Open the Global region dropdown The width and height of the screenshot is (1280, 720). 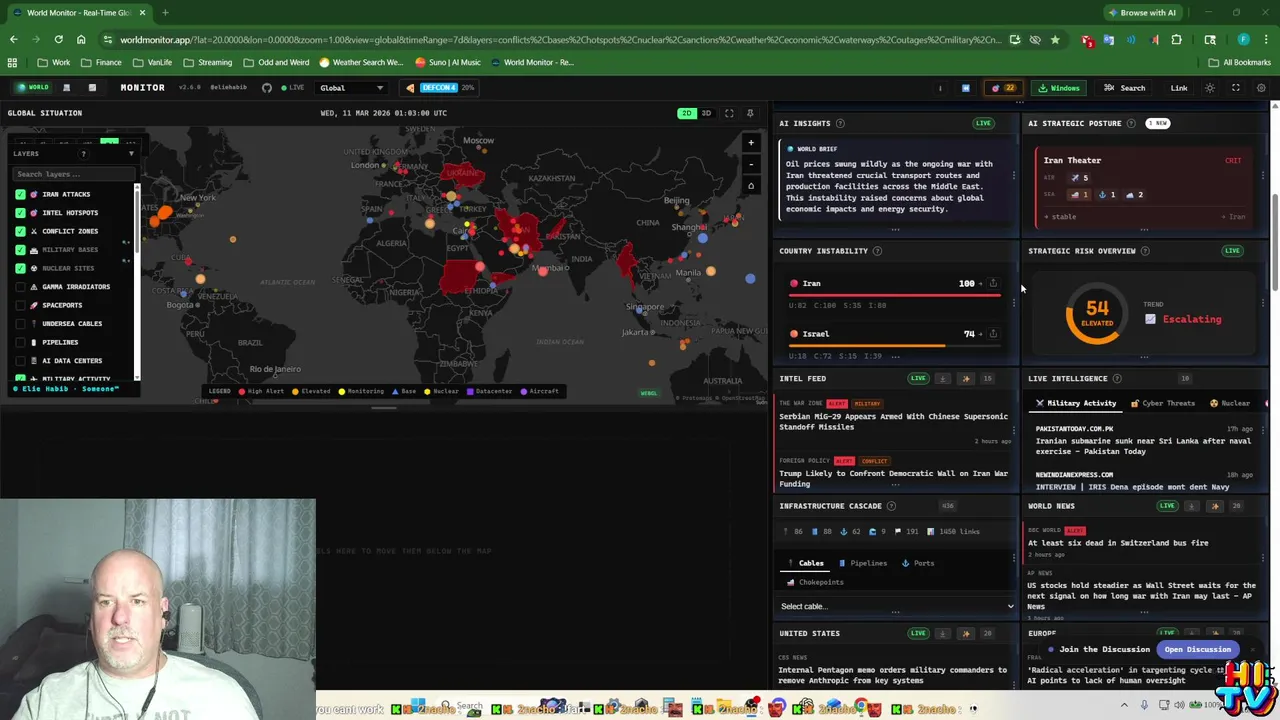[x=351, y=88]
